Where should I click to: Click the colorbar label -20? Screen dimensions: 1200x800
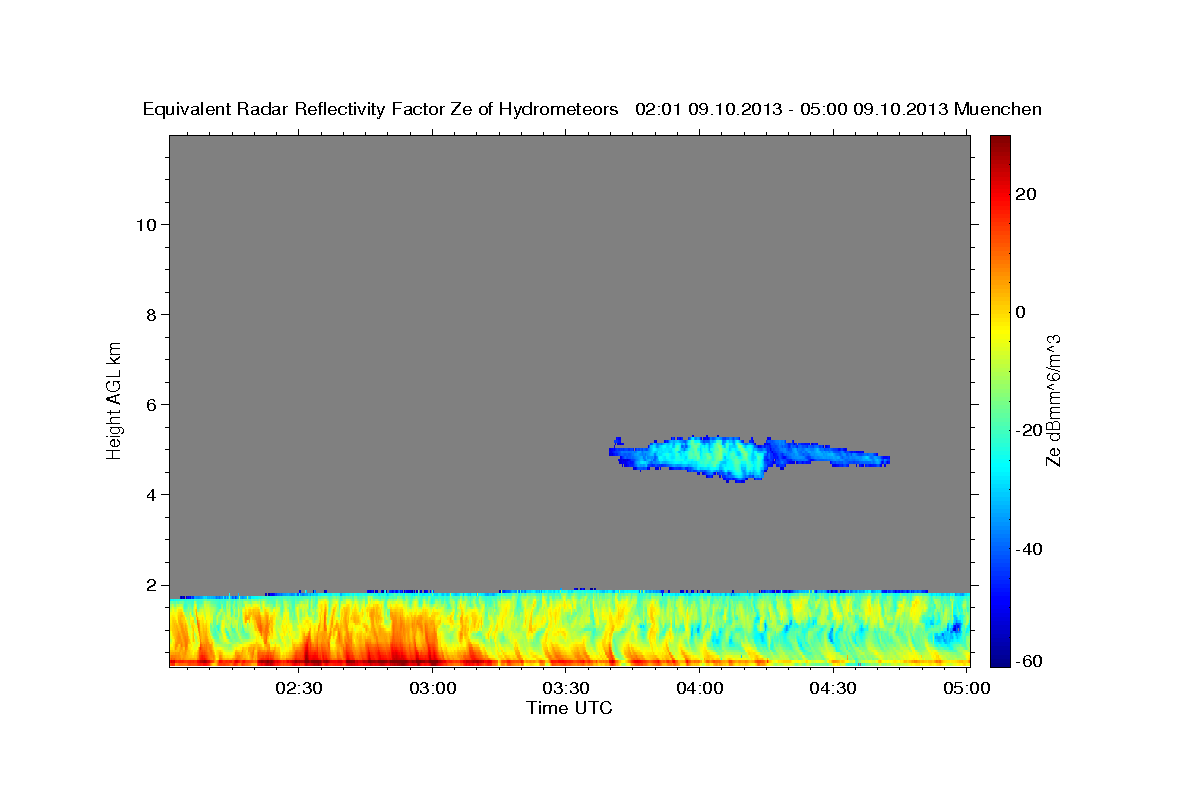coord(1028,430)
